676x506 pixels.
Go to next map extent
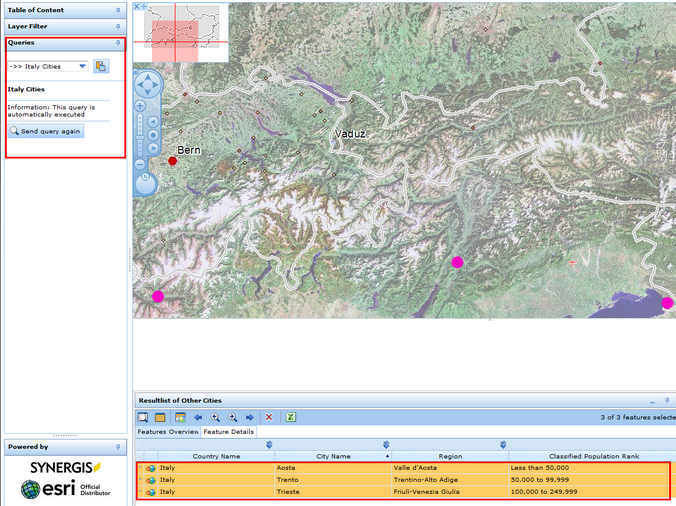tap(153, 149)
